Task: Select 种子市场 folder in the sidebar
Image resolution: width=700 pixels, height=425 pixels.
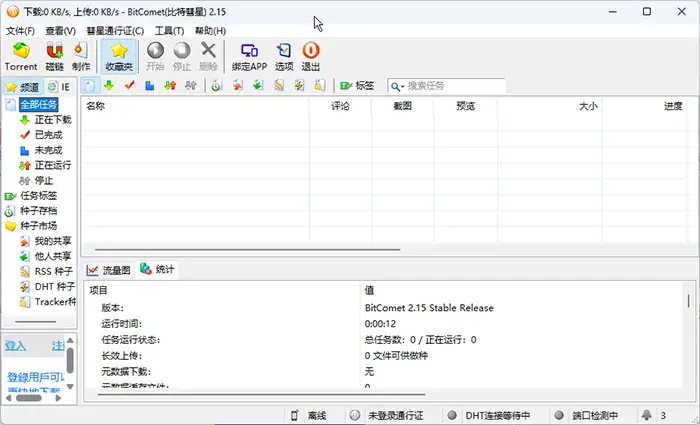Action: pos(38,226)
